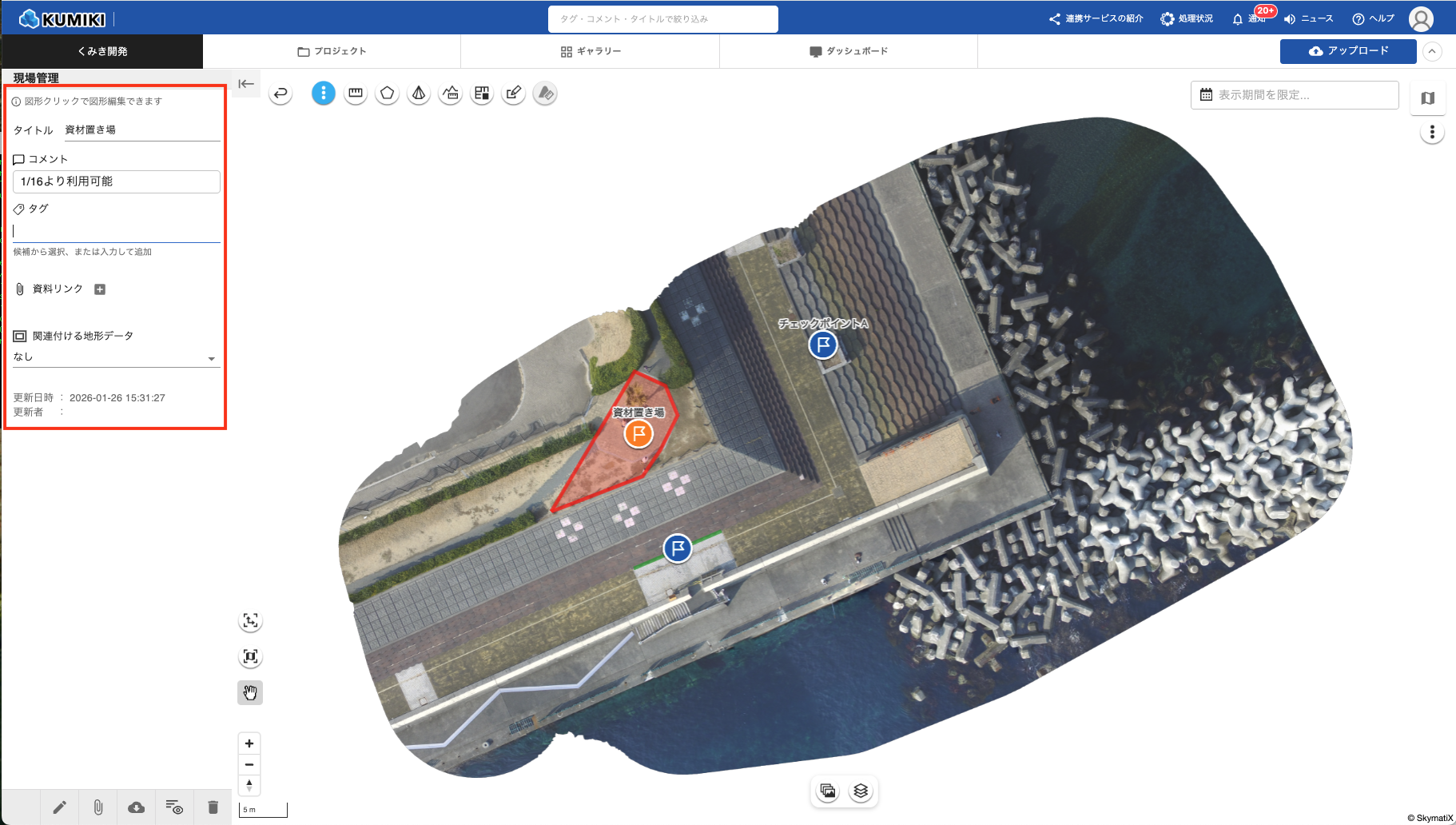Click the アップロード button
This screenshot has width=1456, height=825.
[x=1348, y=51]
